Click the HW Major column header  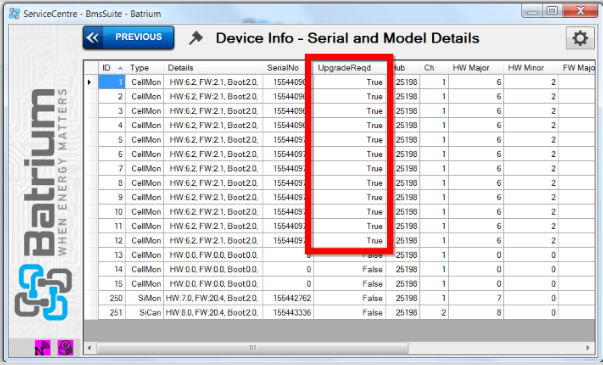coord(476,68)
